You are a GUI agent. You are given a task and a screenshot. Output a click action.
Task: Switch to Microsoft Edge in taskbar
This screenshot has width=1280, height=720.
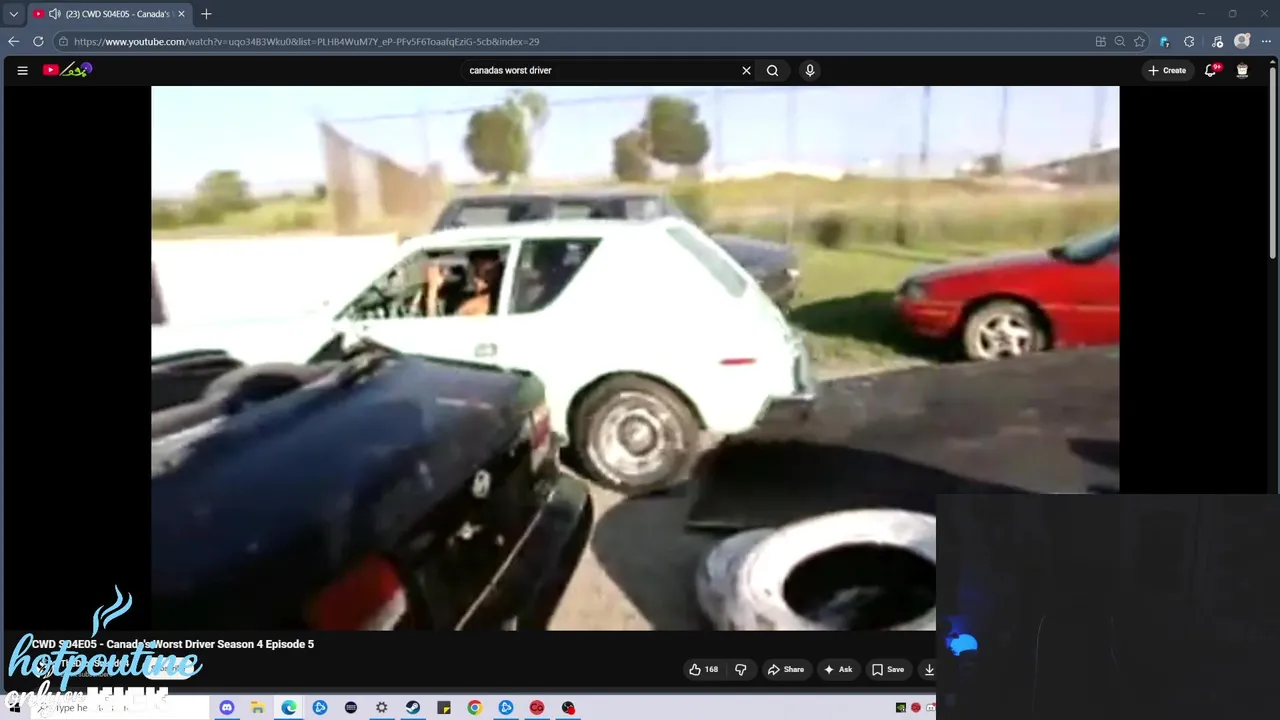coord(288,708)
